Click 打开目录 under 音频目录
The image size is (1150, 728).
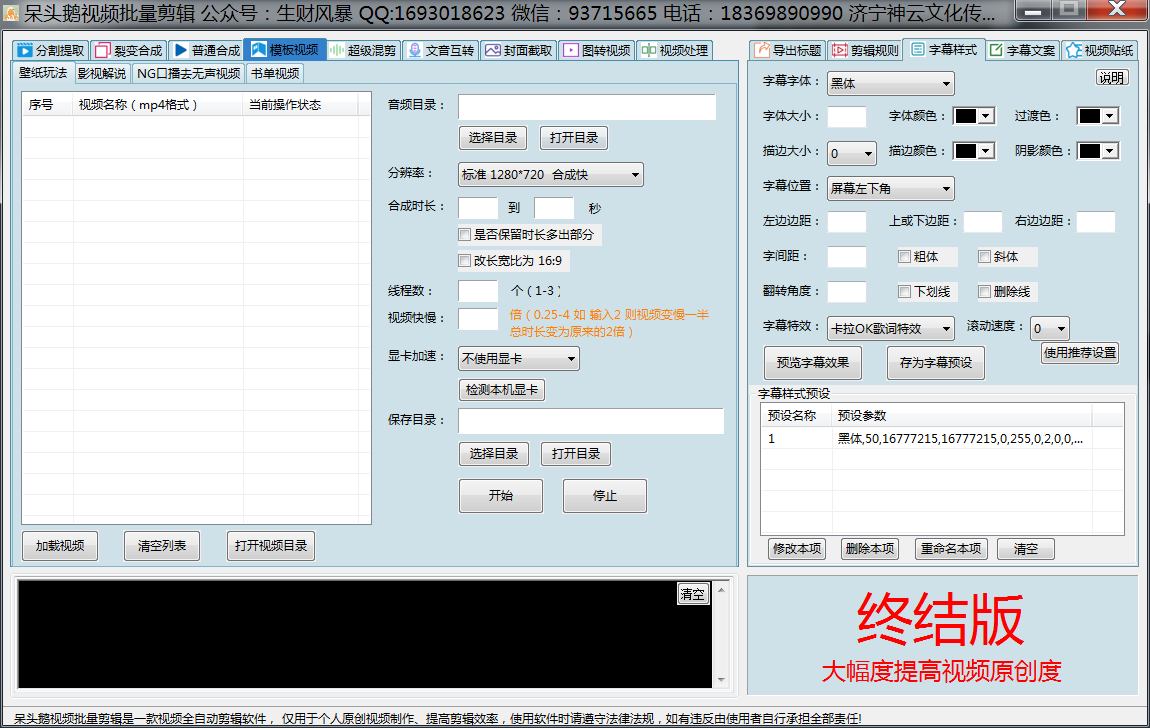[x=574, y=138]
